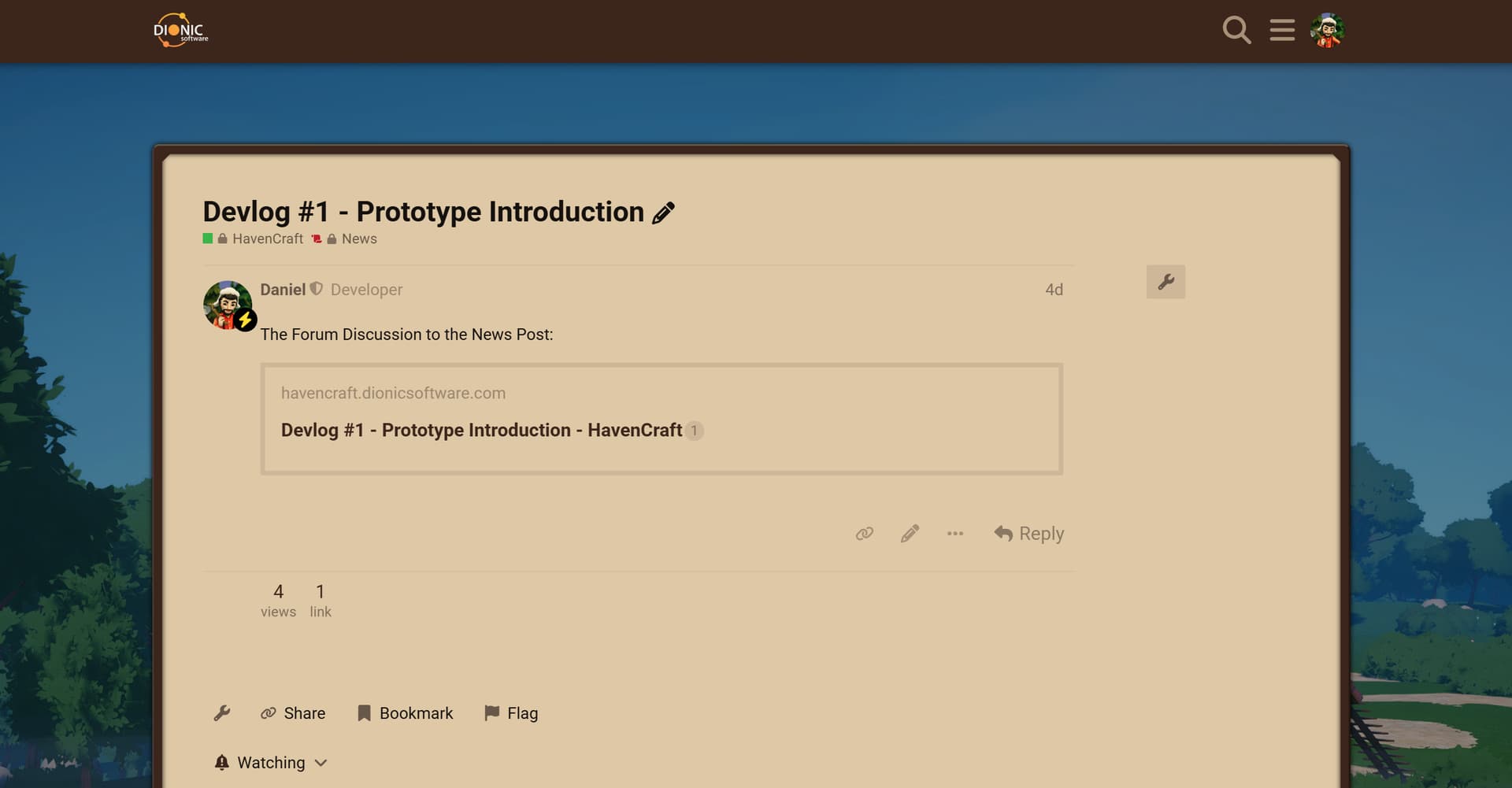Click the moderator shield icon beside Daniel
The height and width of the screenshot is (788, 1512).
click(x=316, y=289)
